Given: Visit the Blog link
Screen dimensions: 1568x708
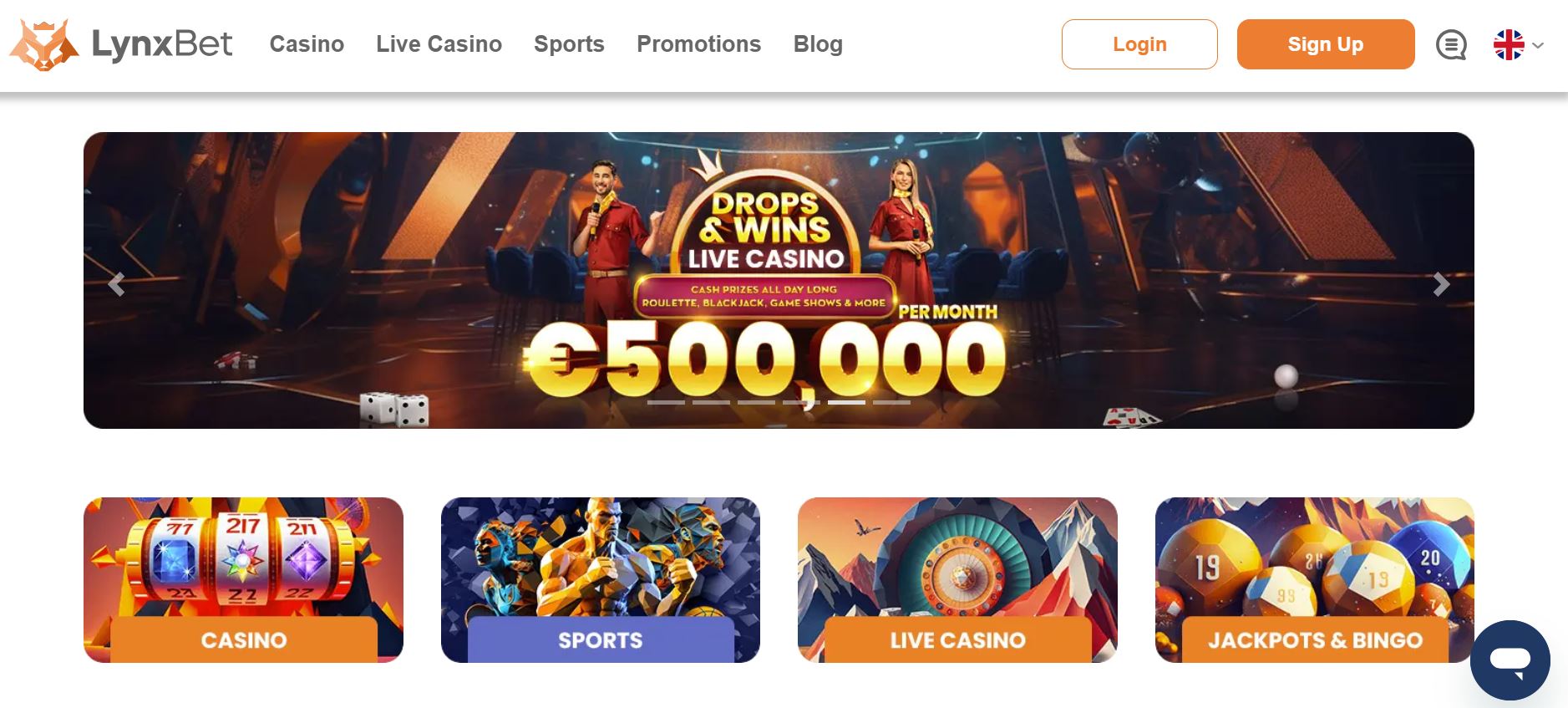Looking at the screenshot, I should [x=818, y=44].
